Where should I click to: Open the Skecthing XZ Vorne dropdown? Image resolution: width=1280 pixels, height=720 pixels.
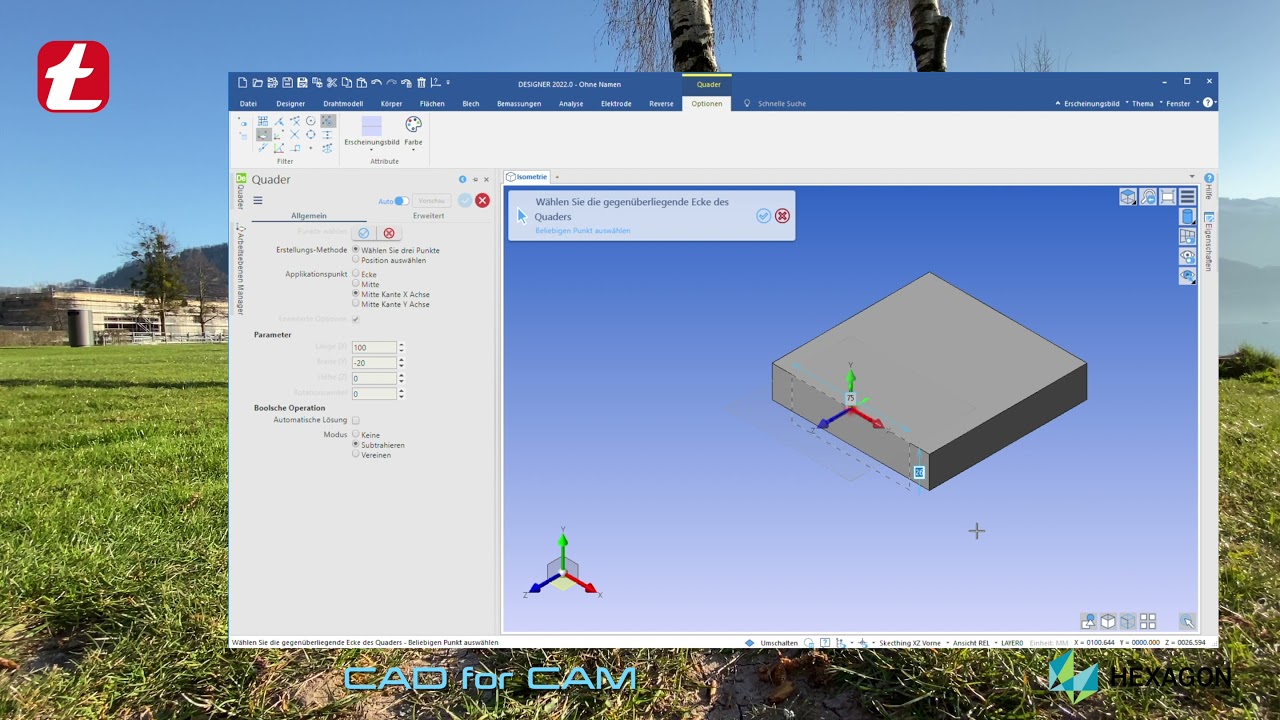coord(913,643)
